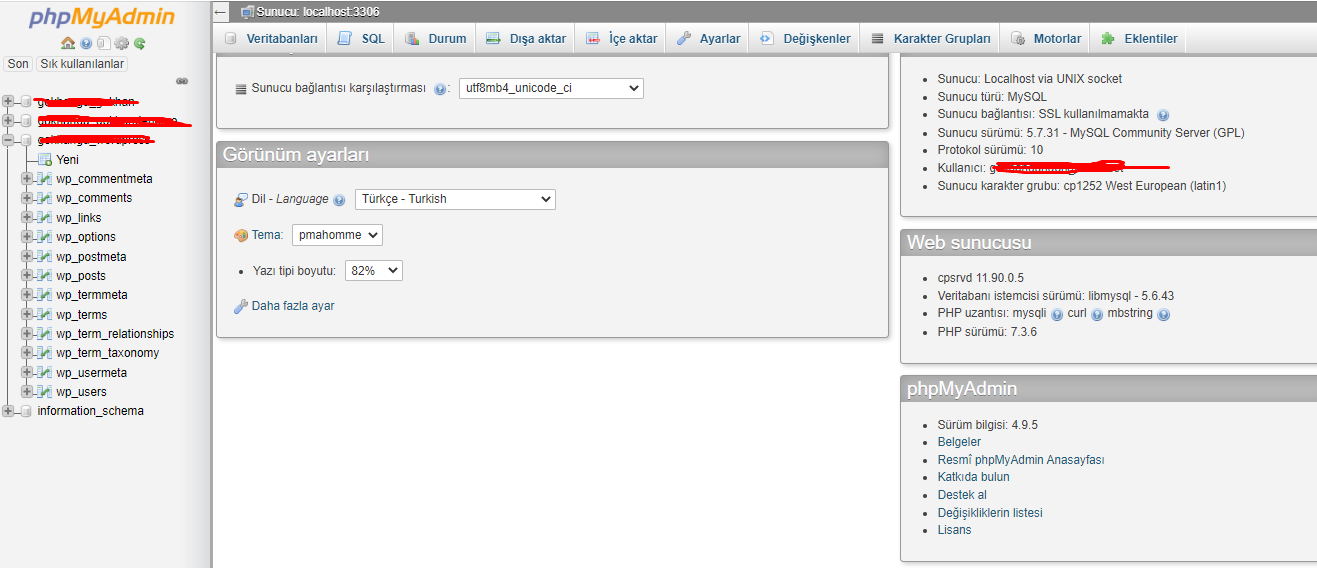This screenshot has height=568, width=1317.
Task: Reload navigation panel with green arrow icon
Action: pos(140,43)
